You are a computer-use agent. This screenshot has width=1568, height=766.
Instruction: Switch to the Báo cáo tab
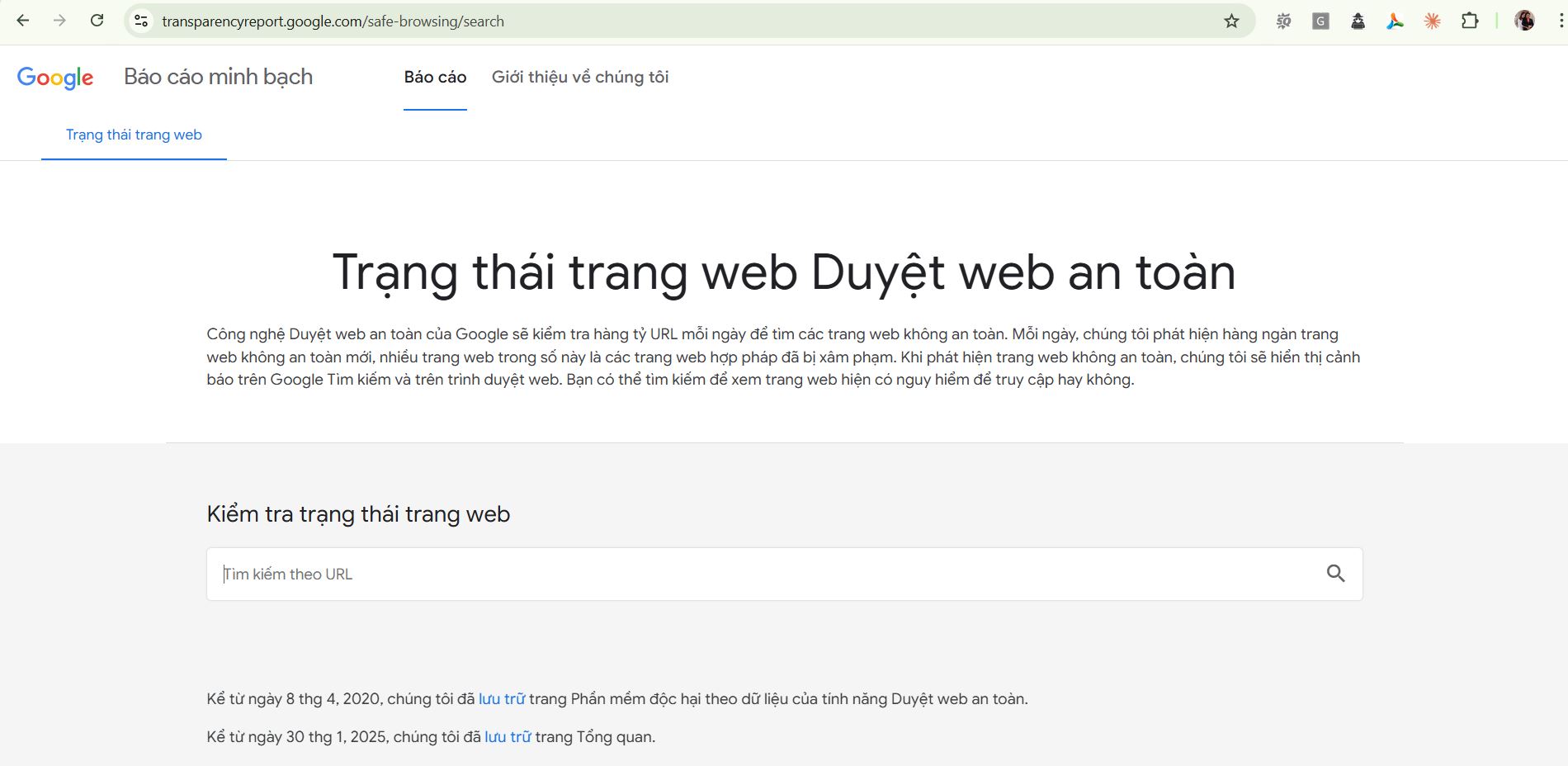coord(434,77)
